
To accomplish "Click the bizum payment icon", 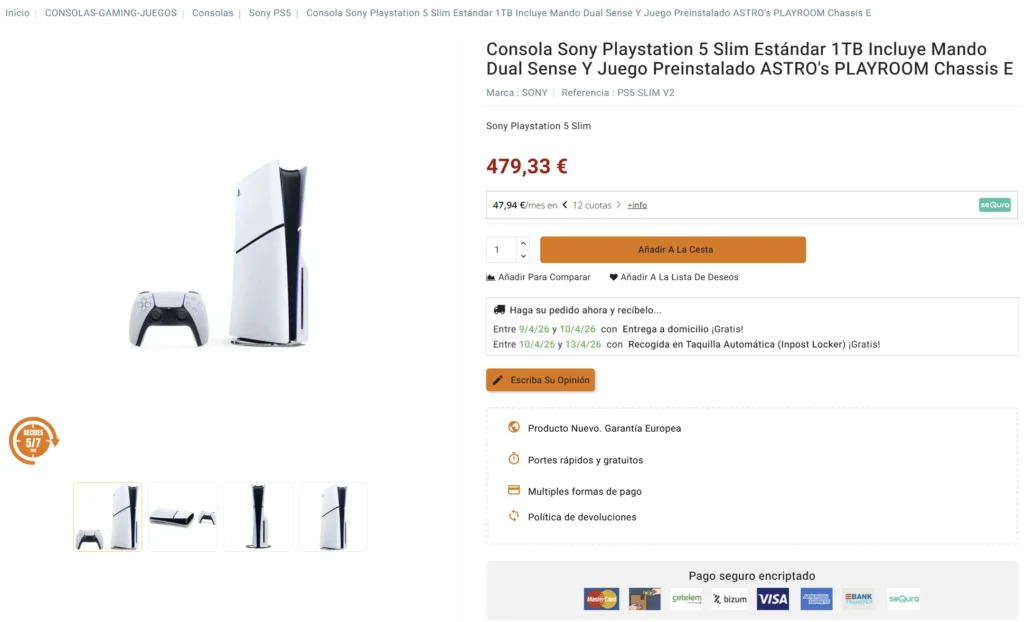I will 729,598.
